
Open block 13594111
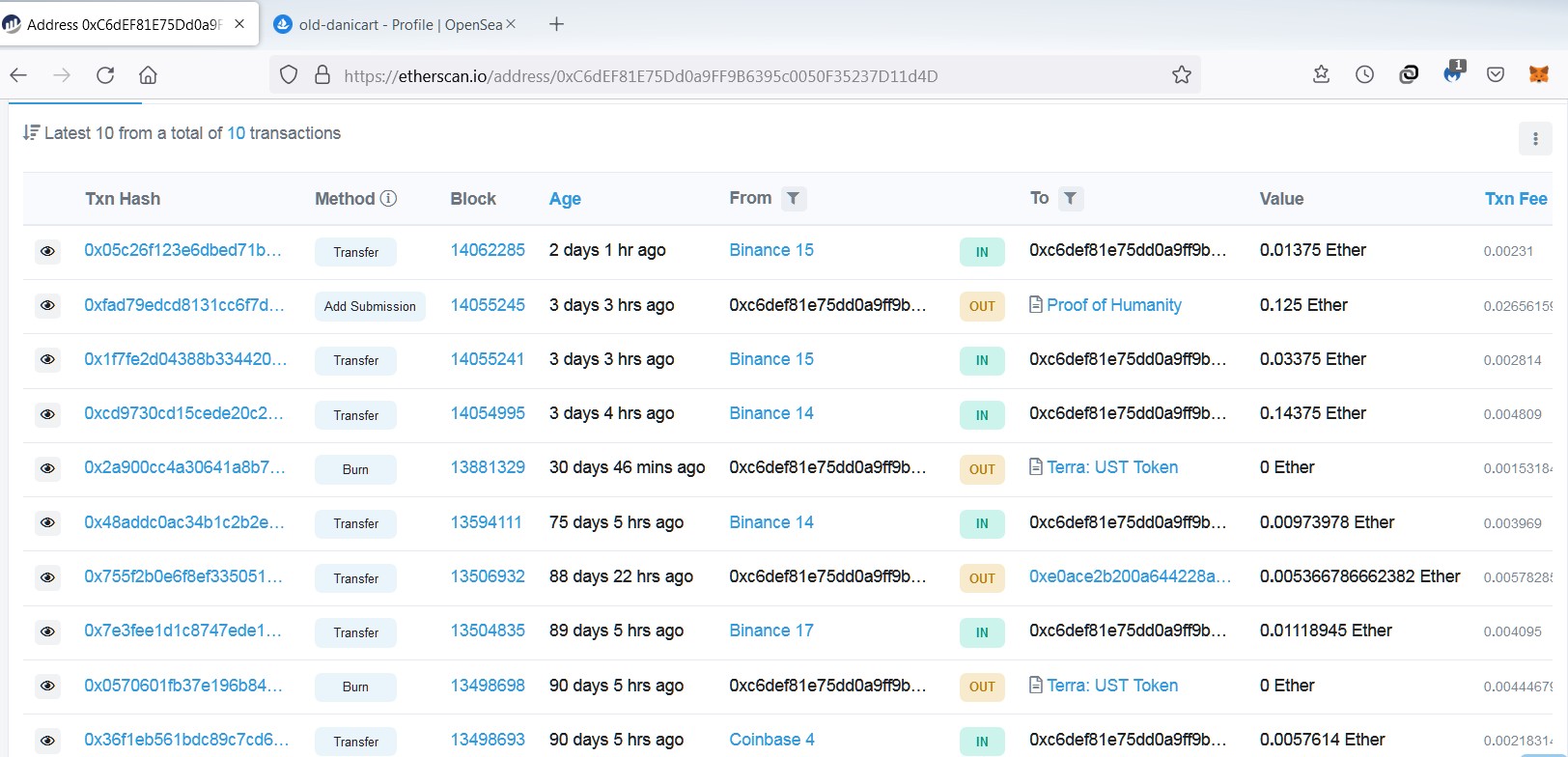(x=486, y=522)
